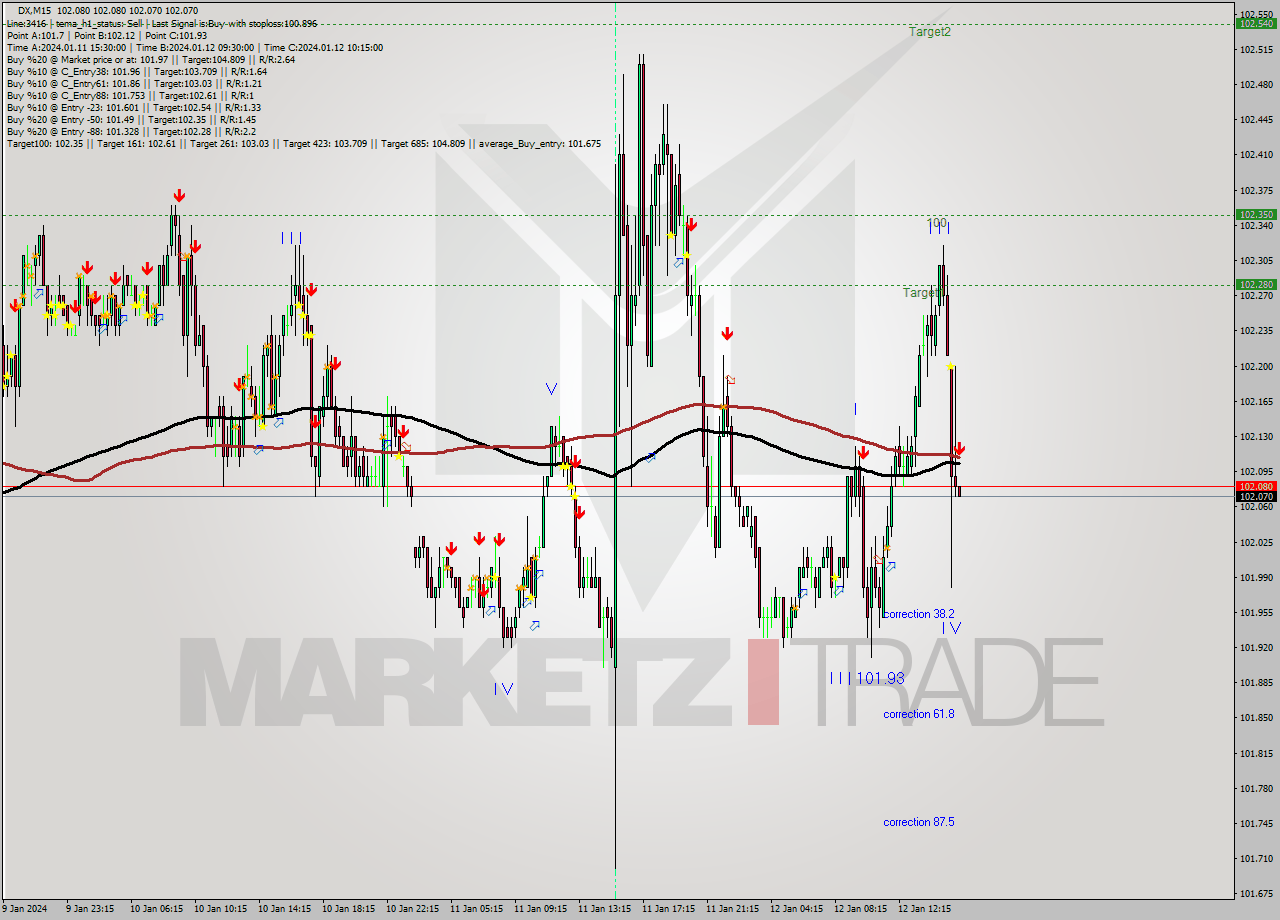The width and height of the screenshot is (1280, 920).
Task: Select the 'correction 38.2' label
Action: [x=918, y=614]
